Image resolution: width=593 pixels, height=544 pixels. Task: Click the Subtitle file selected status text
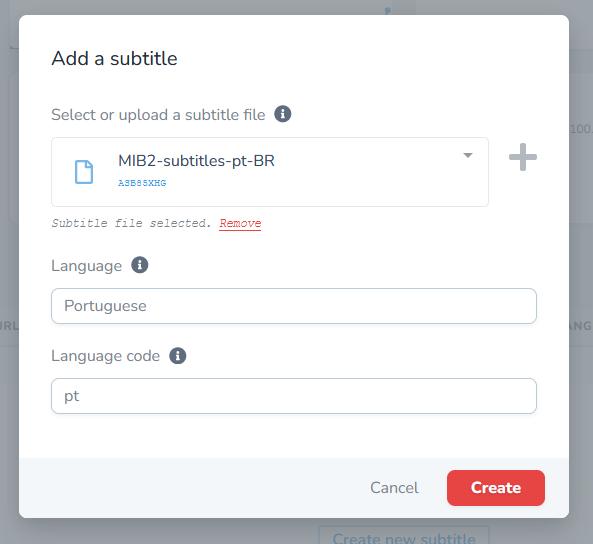pos(131,223)
